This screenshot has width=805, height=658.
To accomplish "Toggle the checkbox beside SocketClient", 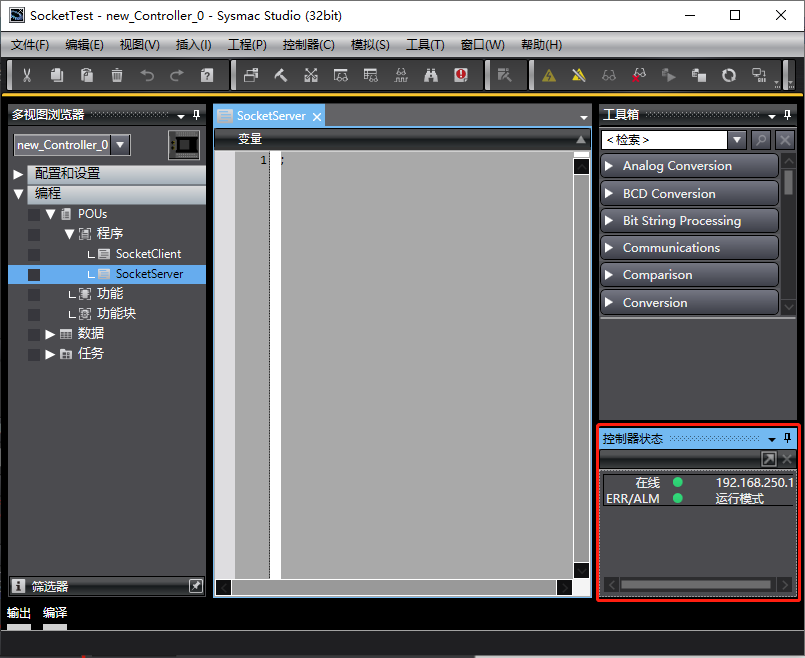I will tap(34, 255).
